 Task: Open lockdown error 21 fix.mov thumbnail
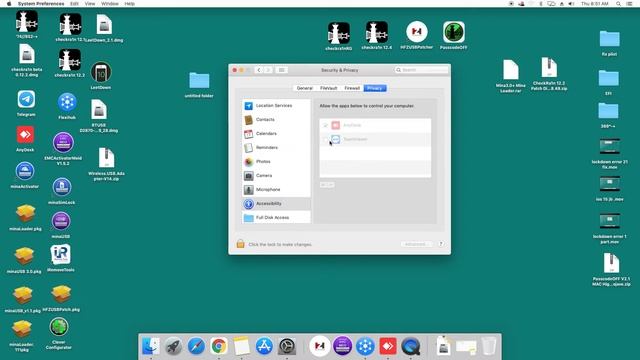click(x=610, y=147)
